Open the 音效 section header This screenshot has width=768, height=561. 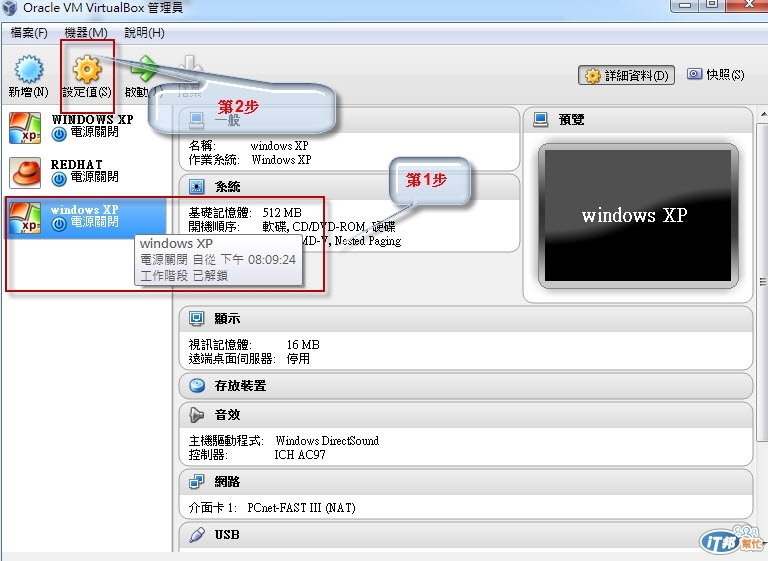click(465, 415)
